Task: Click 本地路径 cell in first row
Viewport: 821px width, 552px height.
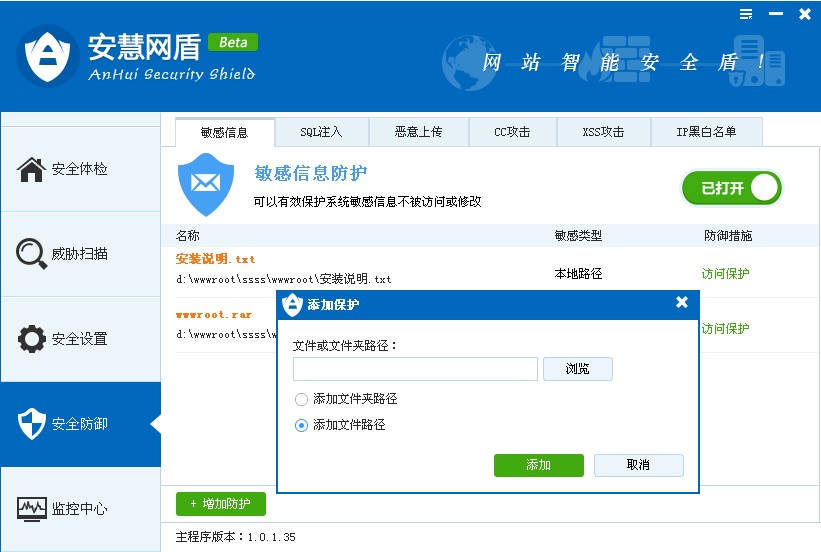Action: [578, 273]
